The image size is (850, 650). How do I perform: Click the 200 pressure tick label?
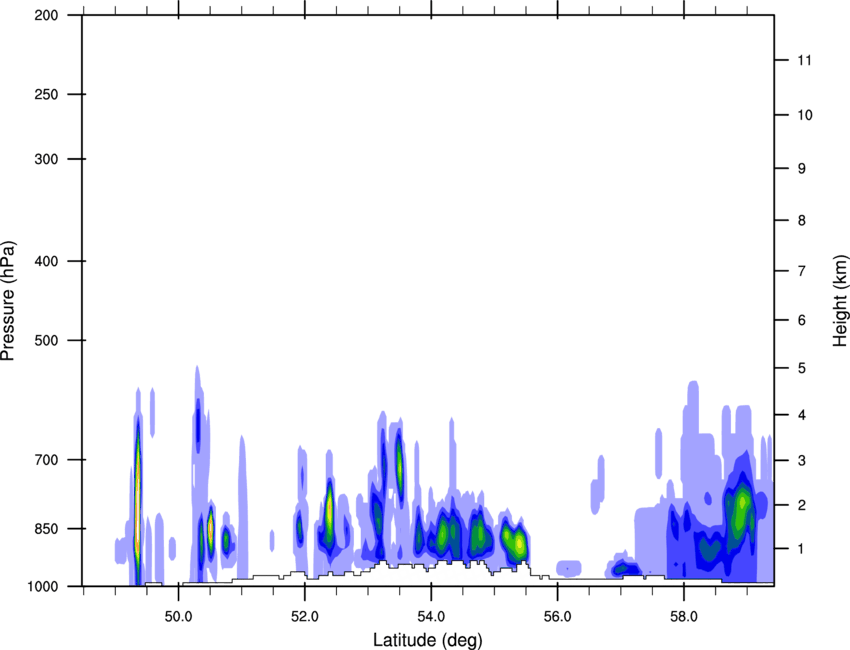coord(46,15)
